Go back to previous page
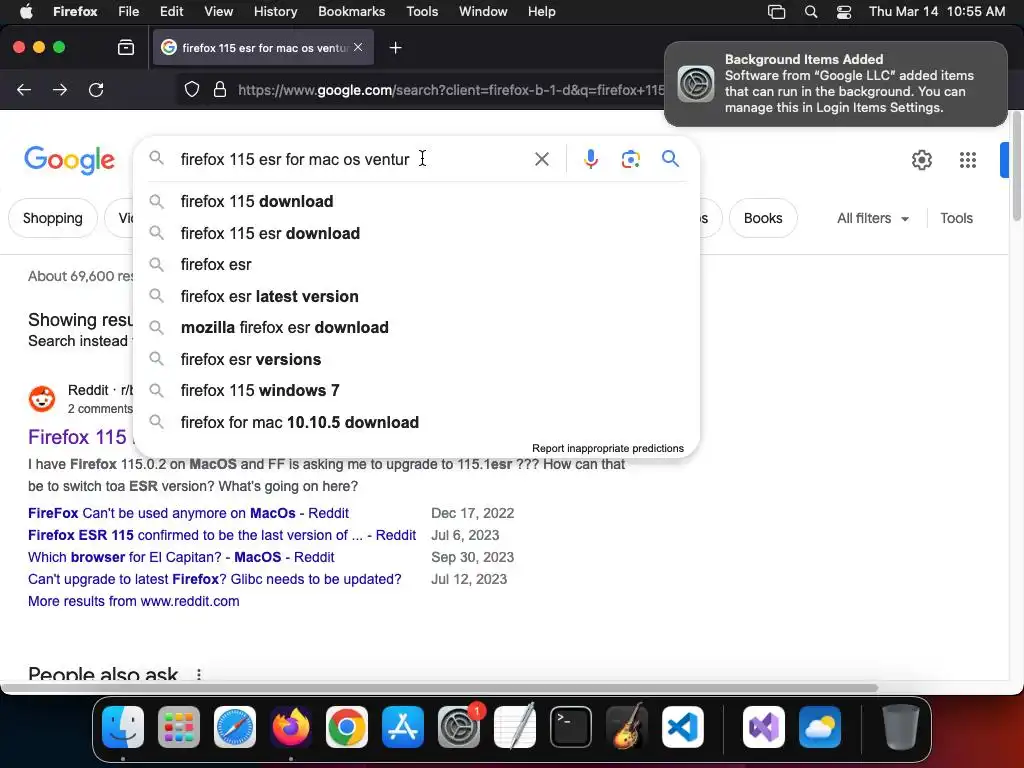 click(x=24, y=89)
